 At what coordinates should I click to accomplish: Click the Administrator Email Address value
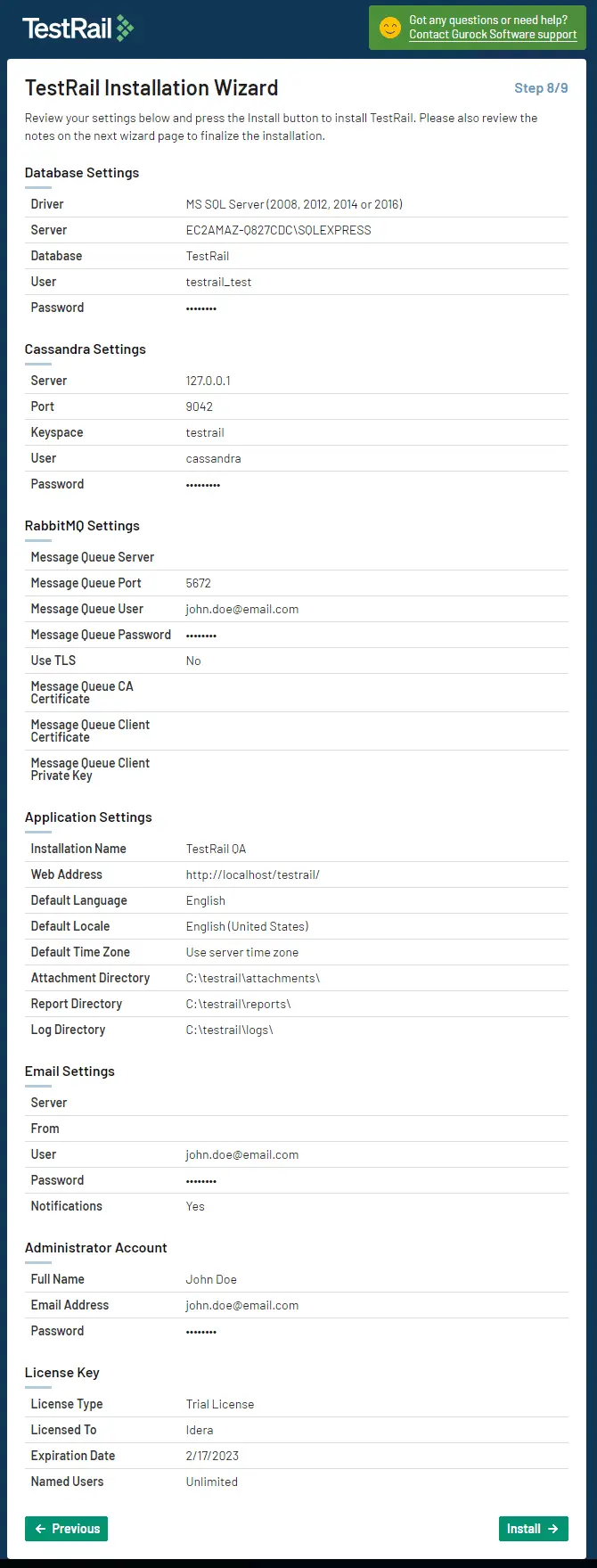pyautogui.click(x=242, y=1306)
